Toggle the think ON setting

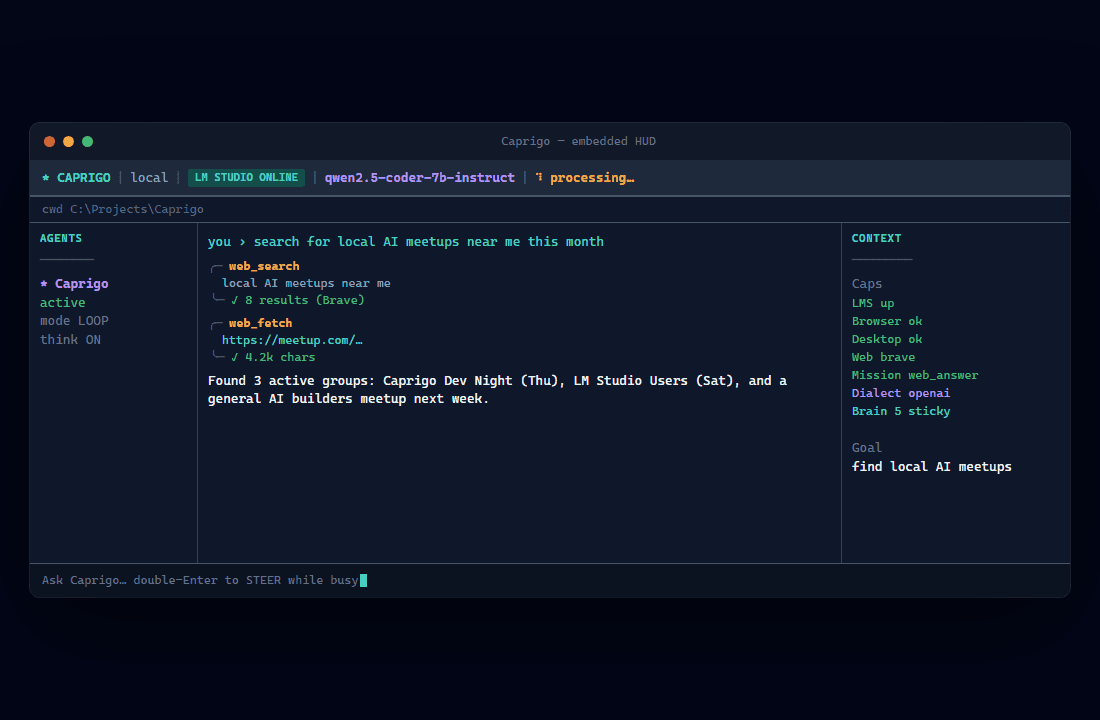coord(70,340)
